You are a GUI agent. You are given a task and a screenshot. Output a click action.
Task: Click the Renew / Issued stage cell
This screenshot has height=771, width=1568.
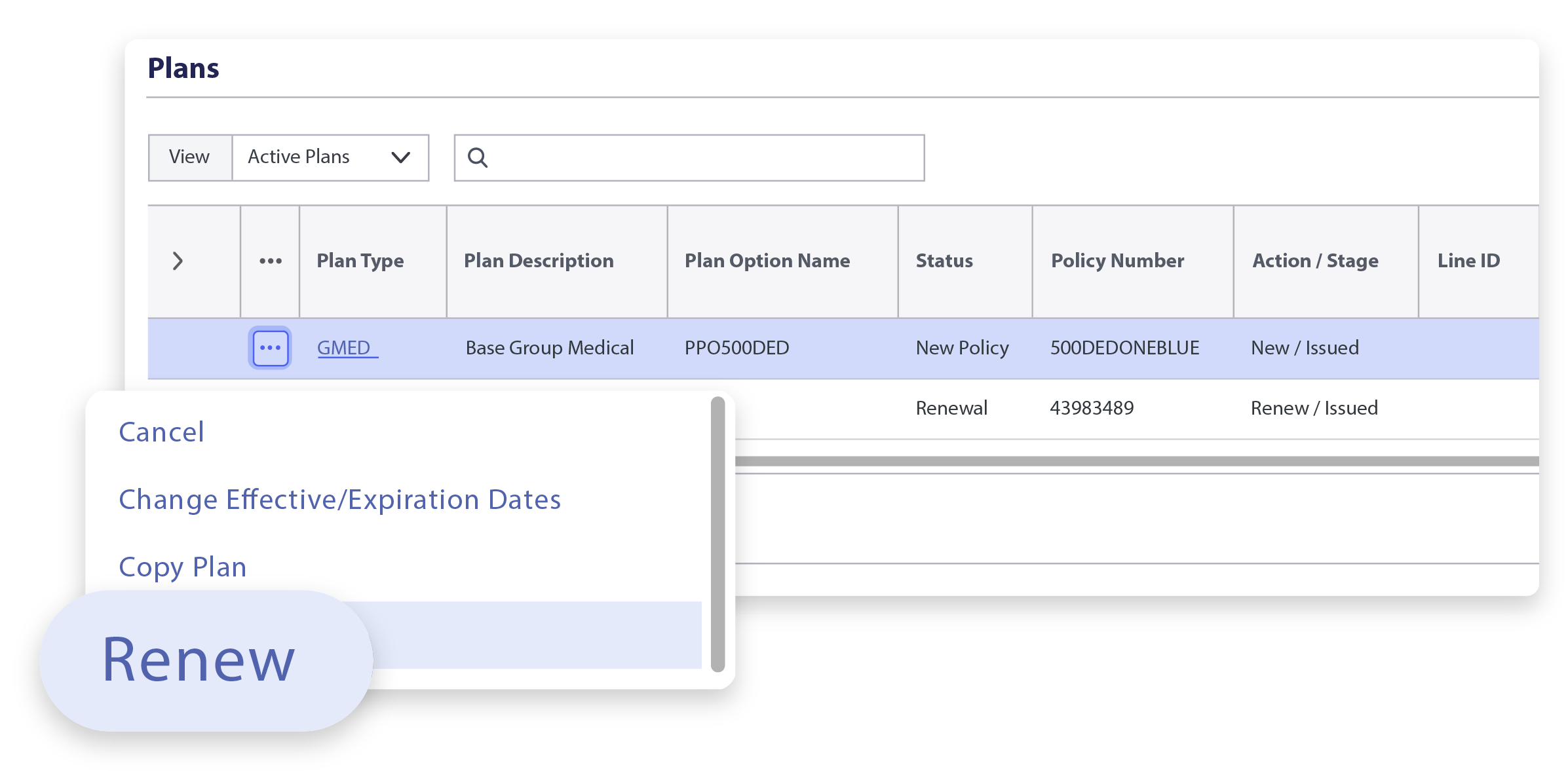coord(1314,408)
